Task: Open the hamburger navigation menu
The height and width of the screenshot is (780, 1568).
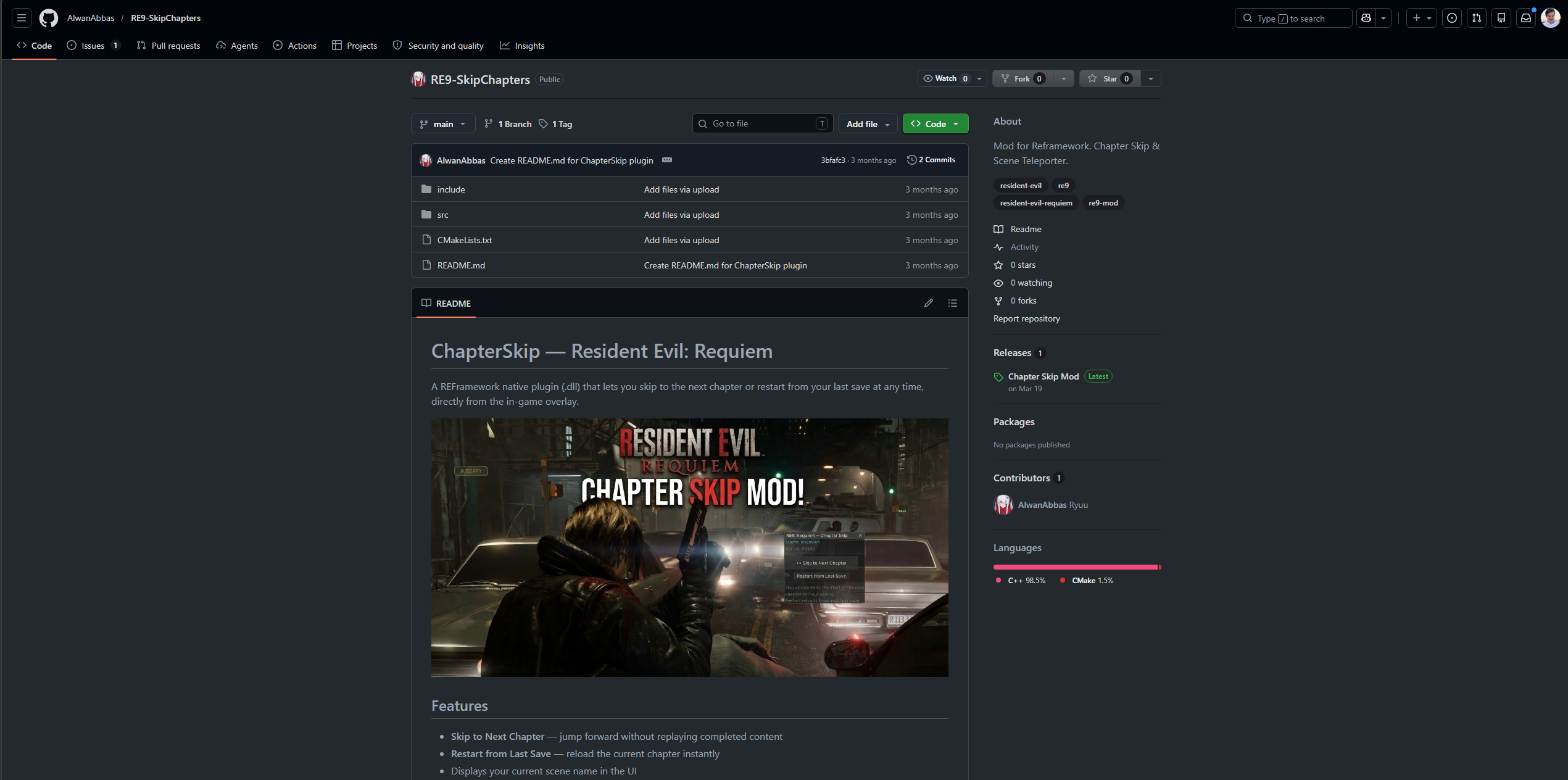Action: pyautogui.click(x=22, y=18)
